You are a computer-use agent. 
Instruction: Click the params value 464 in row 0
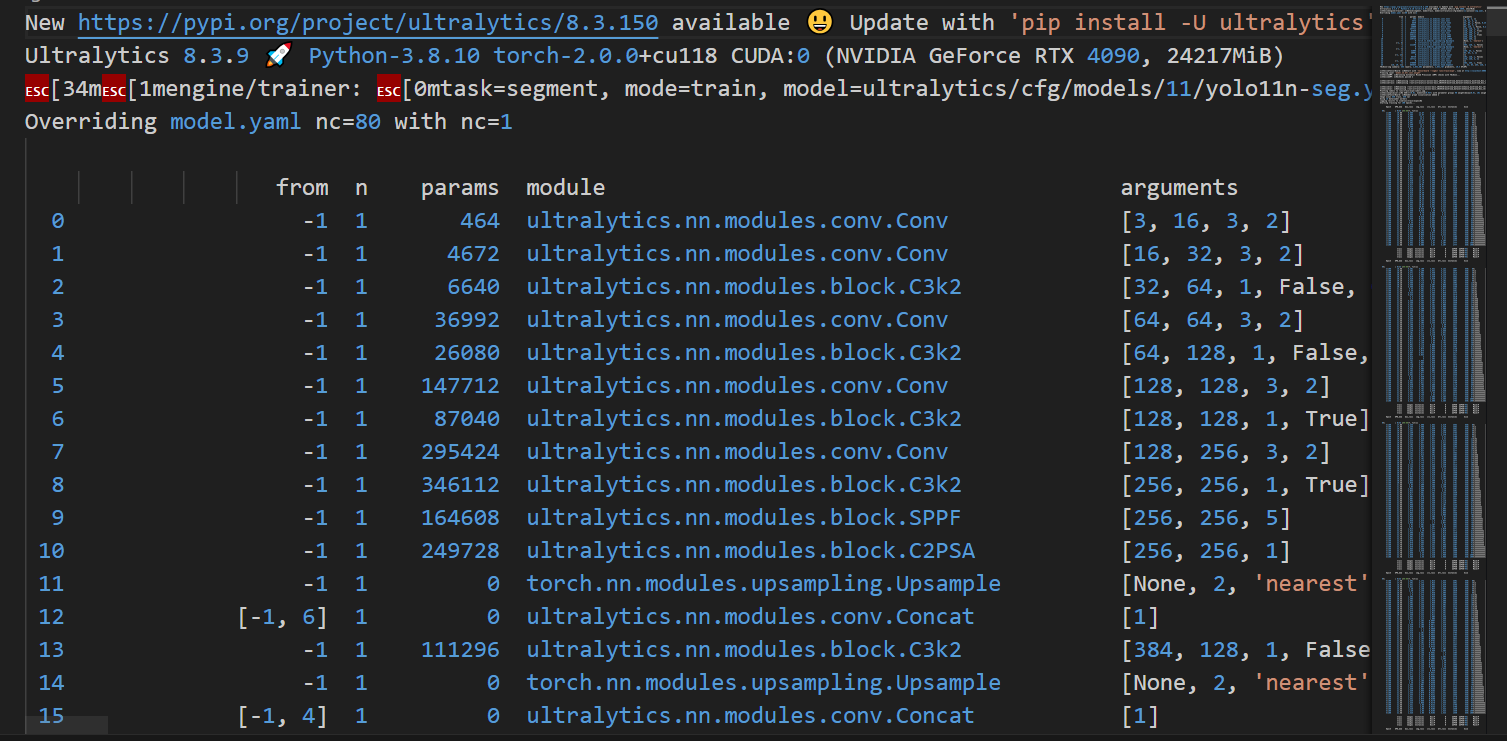[480, 221]
